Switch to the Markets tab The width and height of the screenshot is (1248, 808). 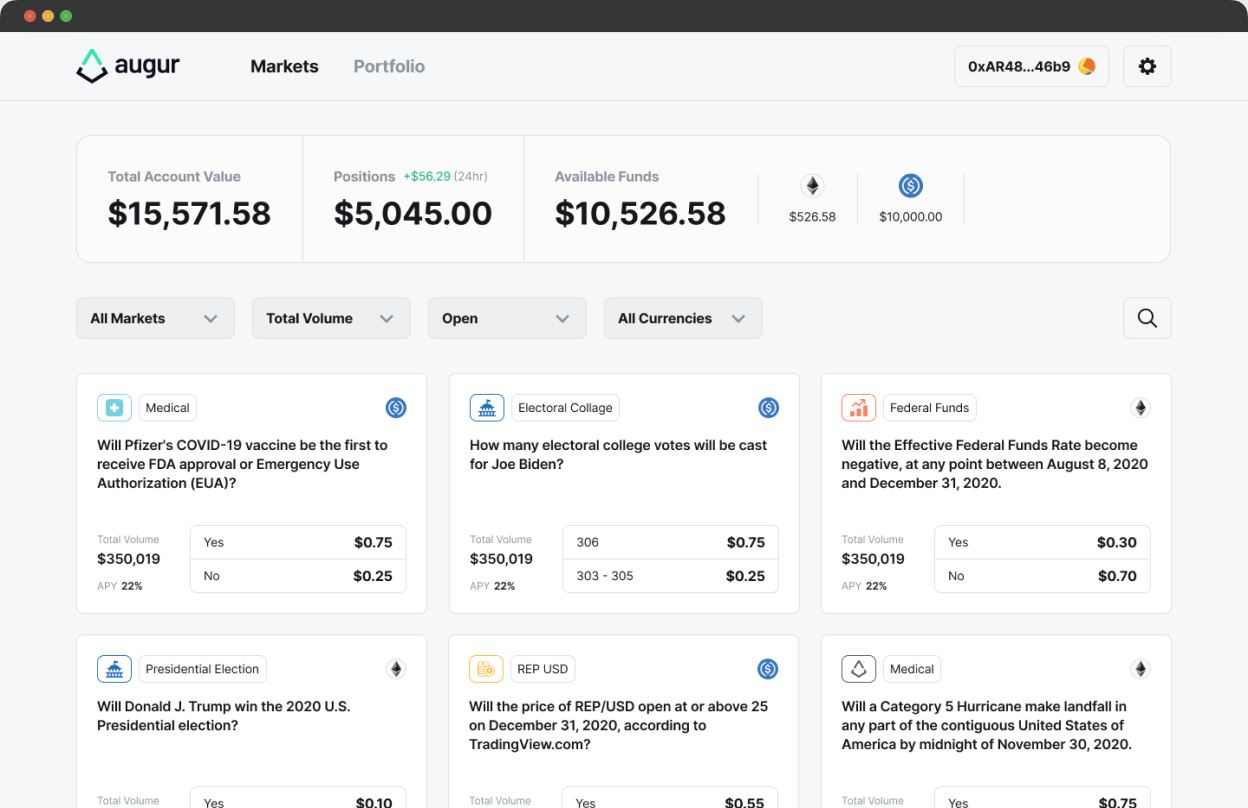[x=284, y=66]
